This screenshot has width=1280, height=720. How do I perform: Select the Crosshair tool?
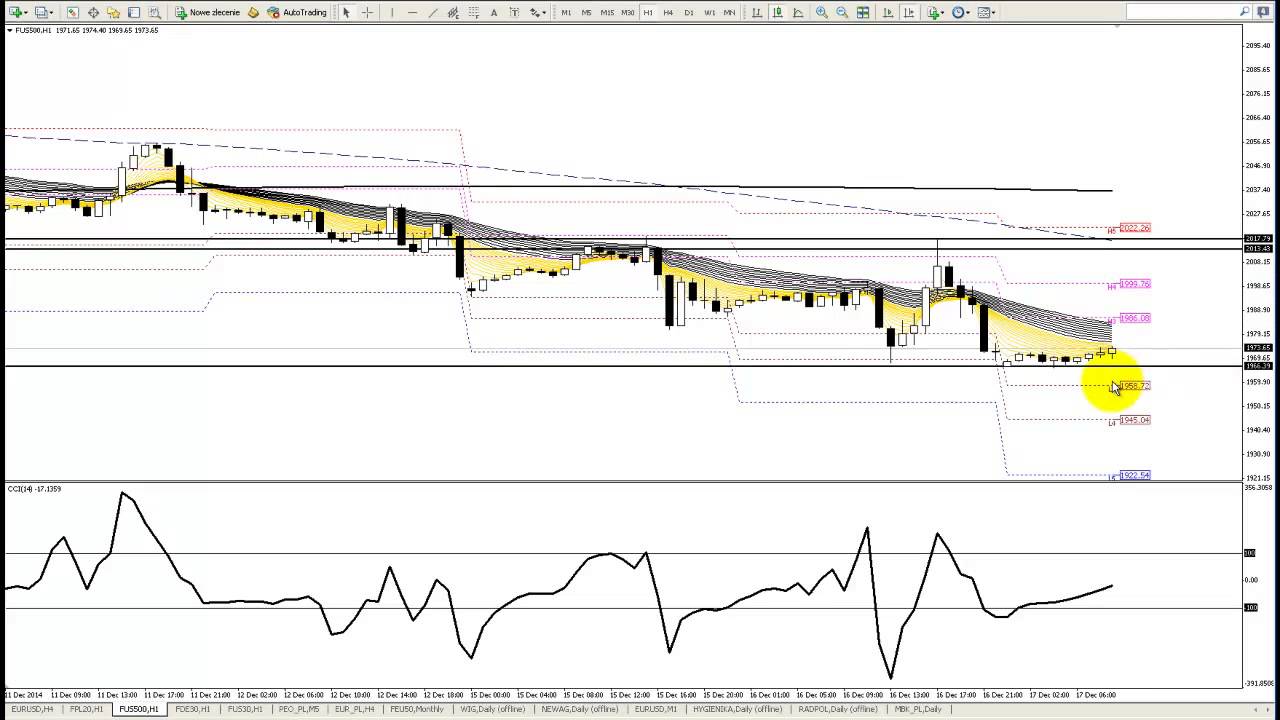click(x=367, y=12)
